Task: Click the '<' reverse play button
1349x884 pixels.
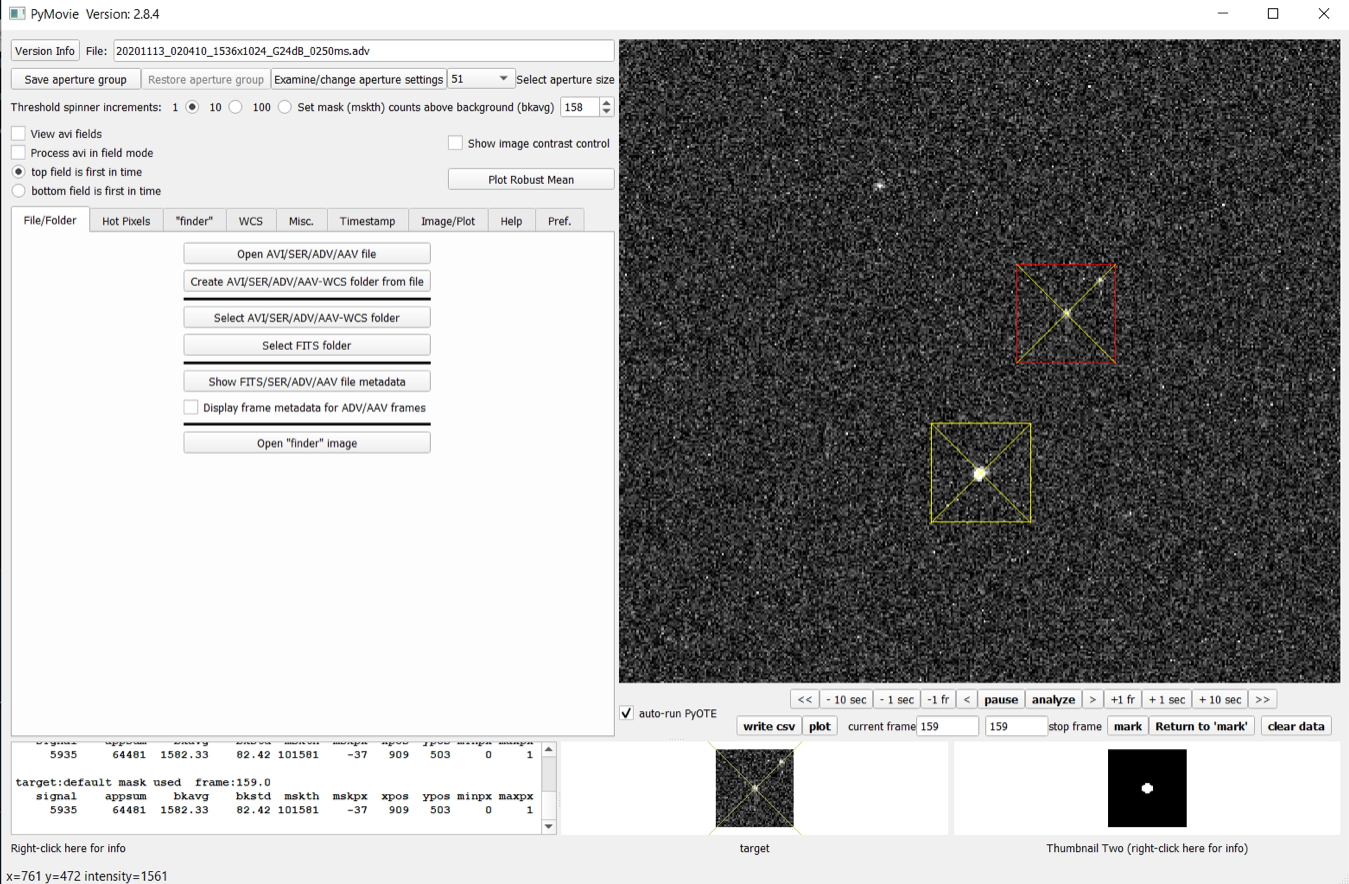Action: point(967,700)
